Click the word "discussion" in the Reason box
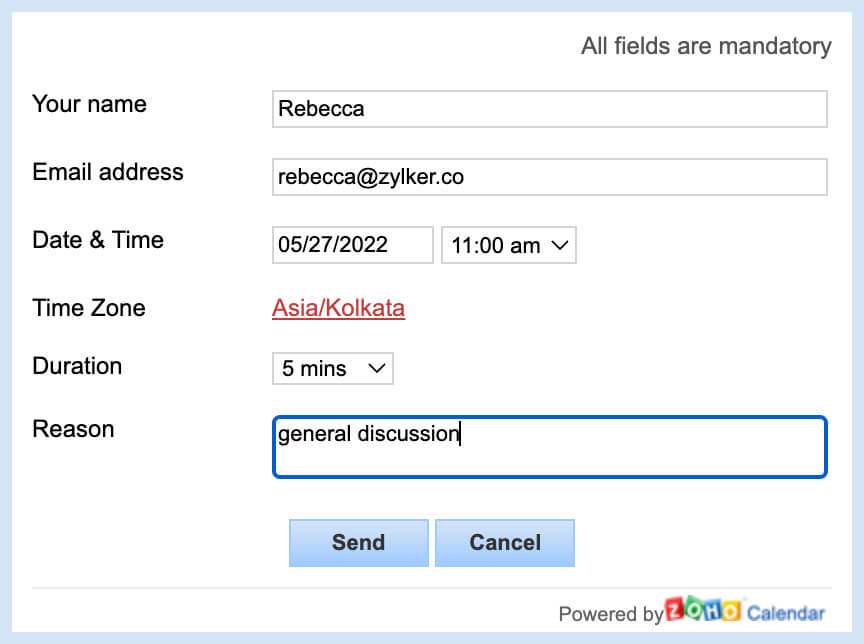864x644 pixels. coord(408,434)
